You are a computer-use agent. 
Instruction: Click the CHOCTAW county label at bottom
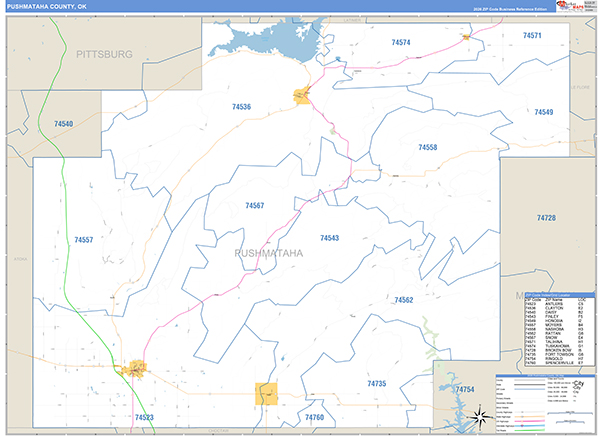click(218, 431)
